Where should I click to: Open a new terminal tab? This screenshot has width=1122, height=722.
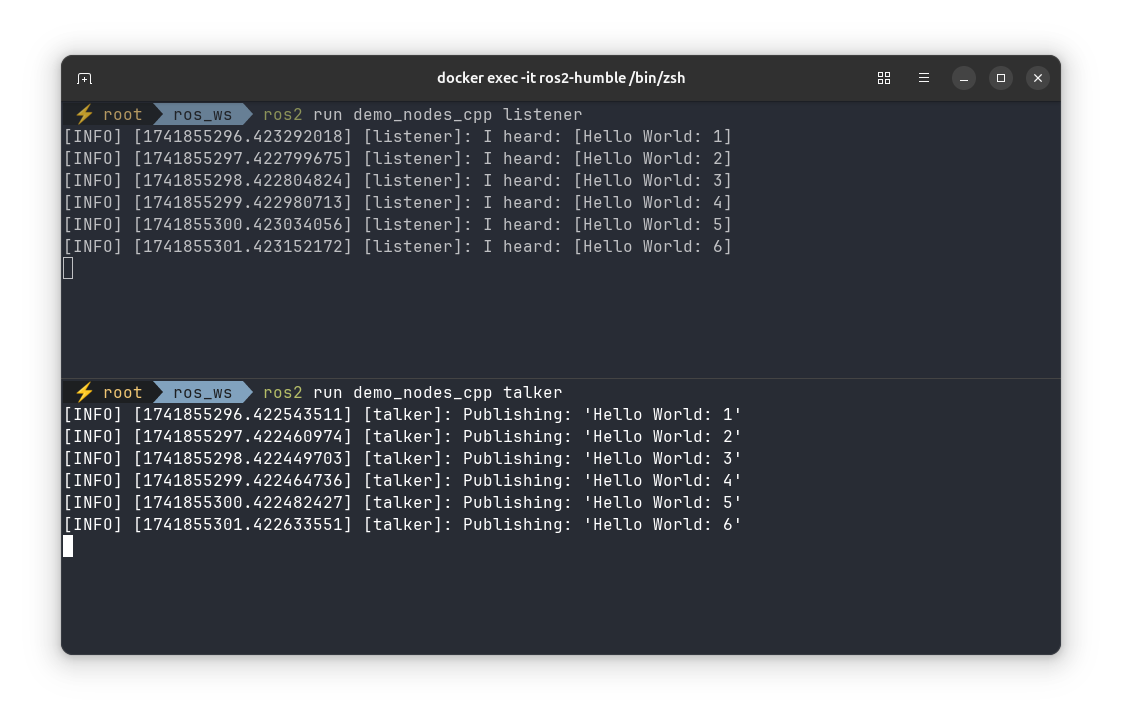[84, 77]
